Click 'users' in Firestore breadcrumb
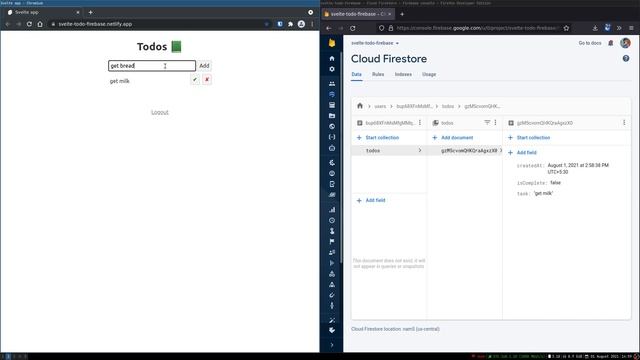 coord(380,106)
